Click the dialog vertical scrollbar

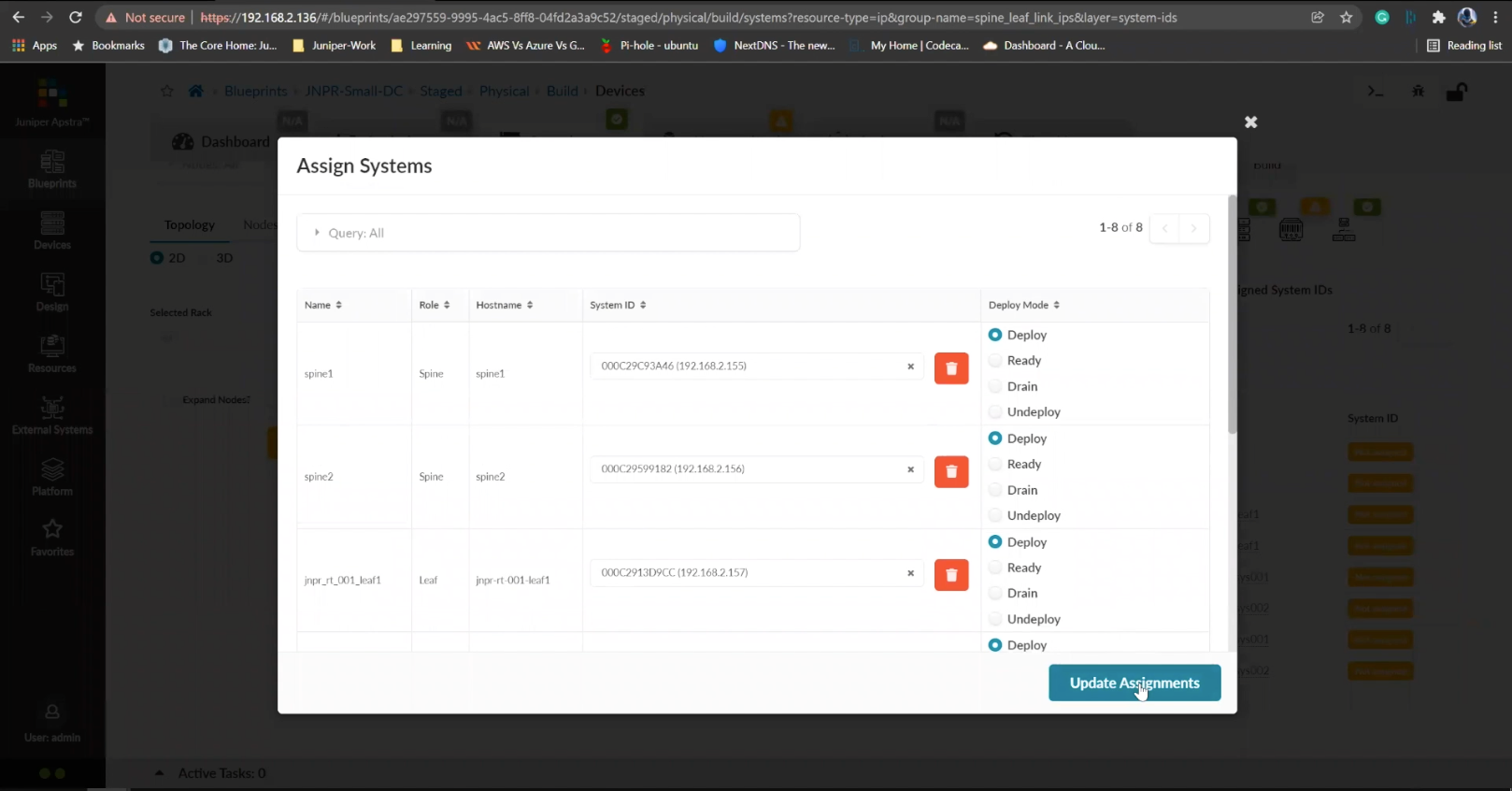[x=1232, y=314]
